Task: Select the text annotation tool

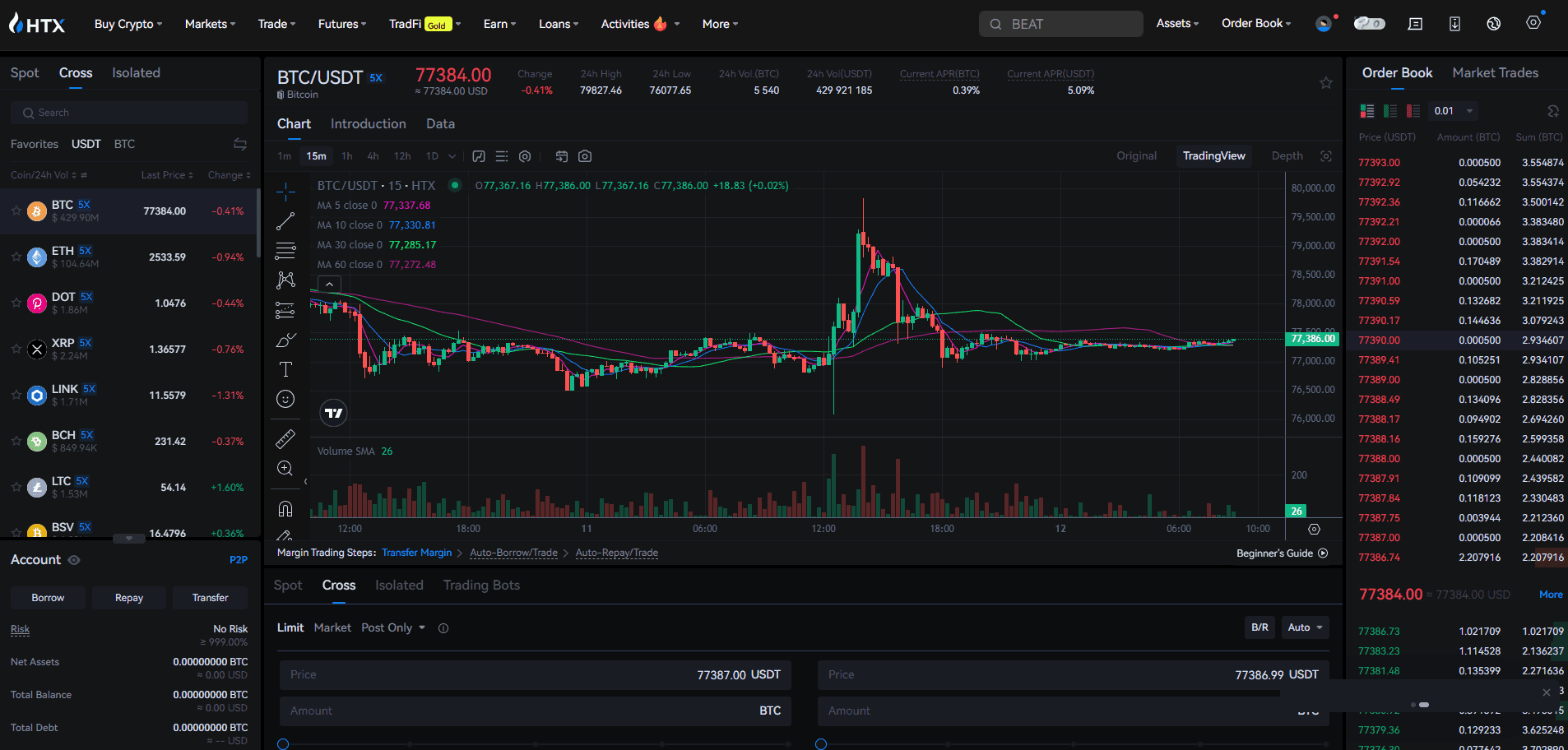Action: 285,369
